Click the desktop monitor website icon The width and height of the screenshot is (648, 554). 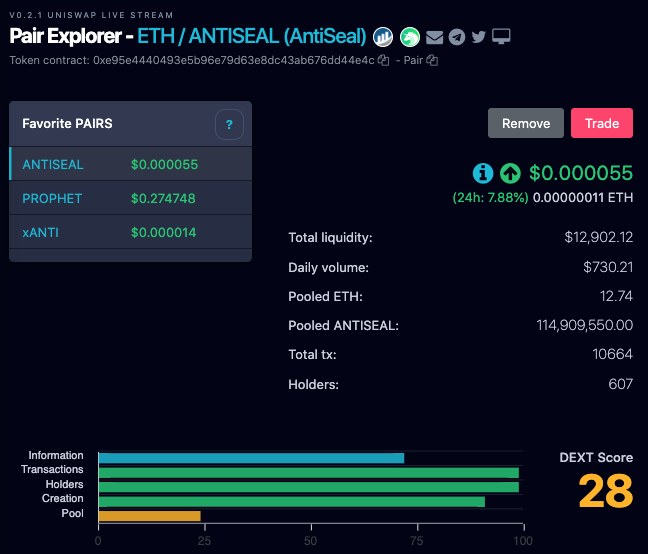(x=501, y=36)
